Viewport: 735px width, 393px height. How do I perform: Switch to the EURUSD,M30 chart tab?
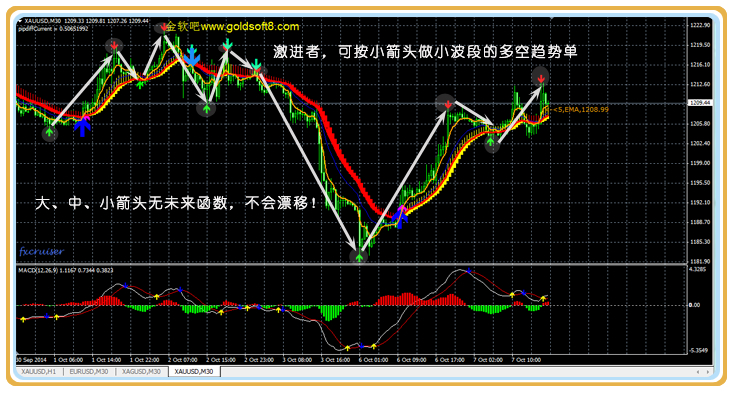[89, 372]
